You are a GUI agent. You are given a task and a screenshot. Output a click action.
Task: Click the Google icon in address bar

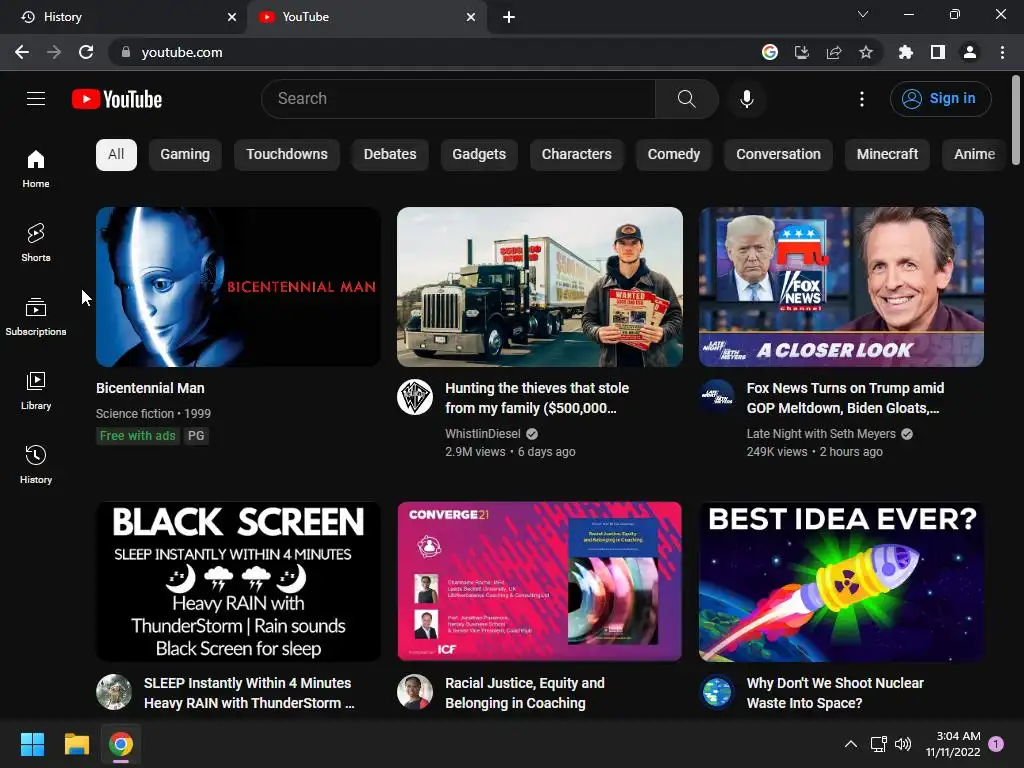tap(770, 52)
